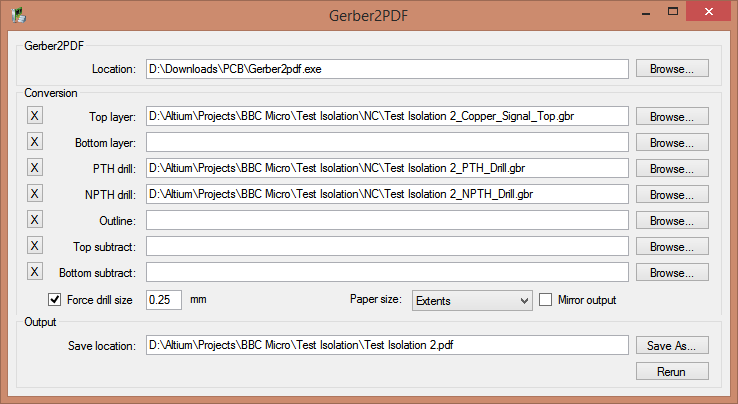Clear the NPTH drill path with X button
The width and height of the screenshot is (738, 404).
pyautogui.click(x=34, y=193)
